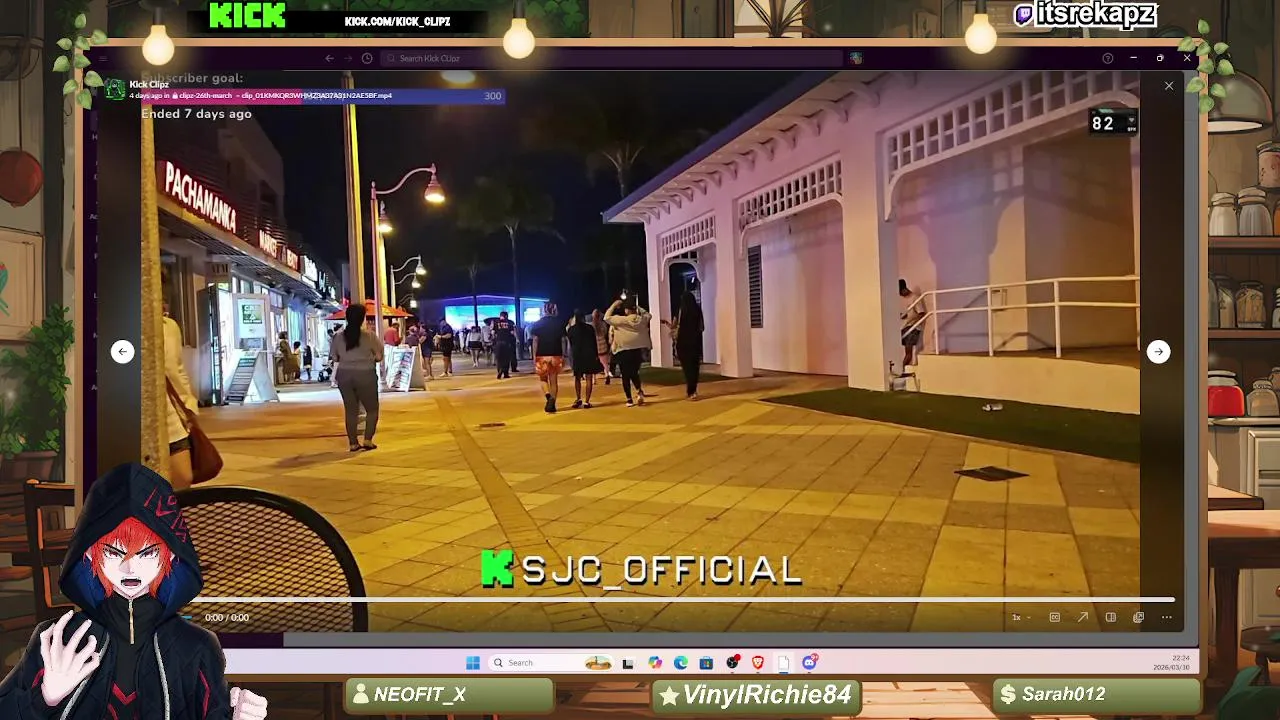Viewport: 1280px width, 720px height.
Task: Toggle the split view icon in the player
Action: pos(1110,617)
